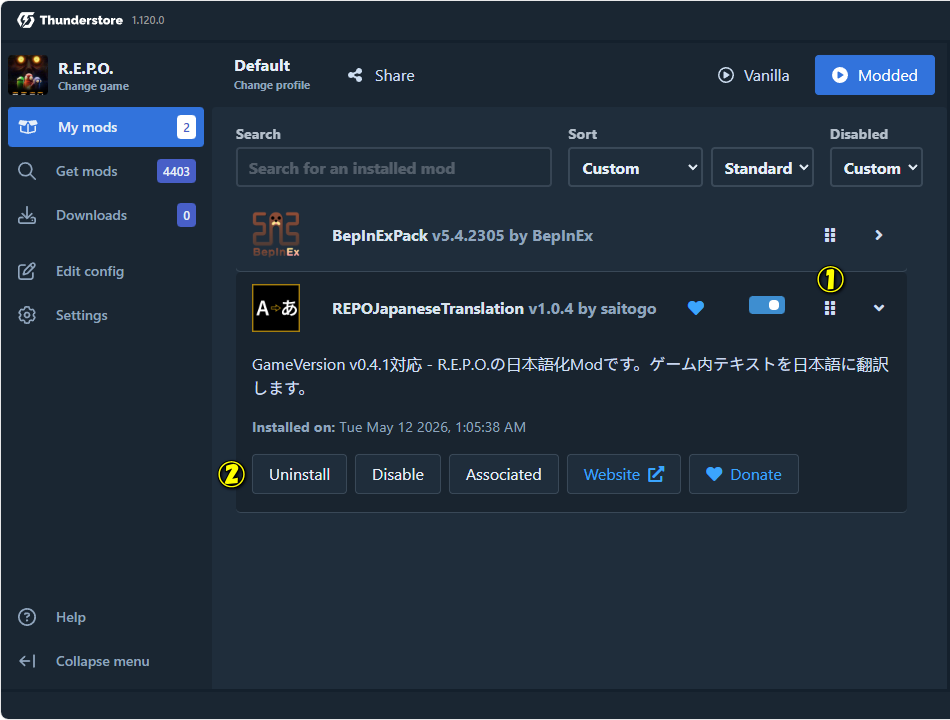Launch the game with Modded button

[x=874, y=75]
